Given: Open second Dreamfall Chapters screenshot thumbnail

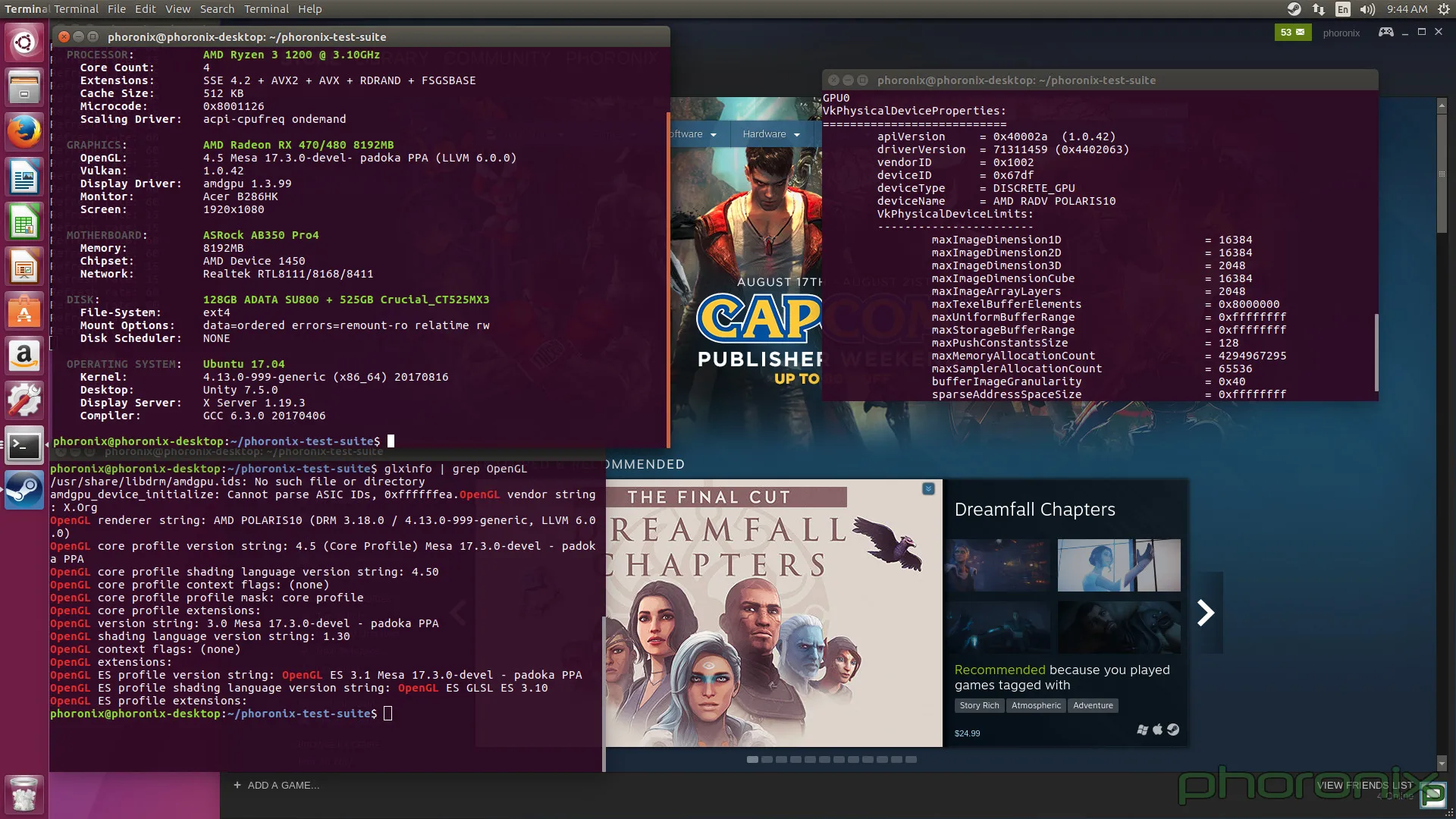Looking at the screenshot, I should pyautogui.click(x=1119, y=565).
